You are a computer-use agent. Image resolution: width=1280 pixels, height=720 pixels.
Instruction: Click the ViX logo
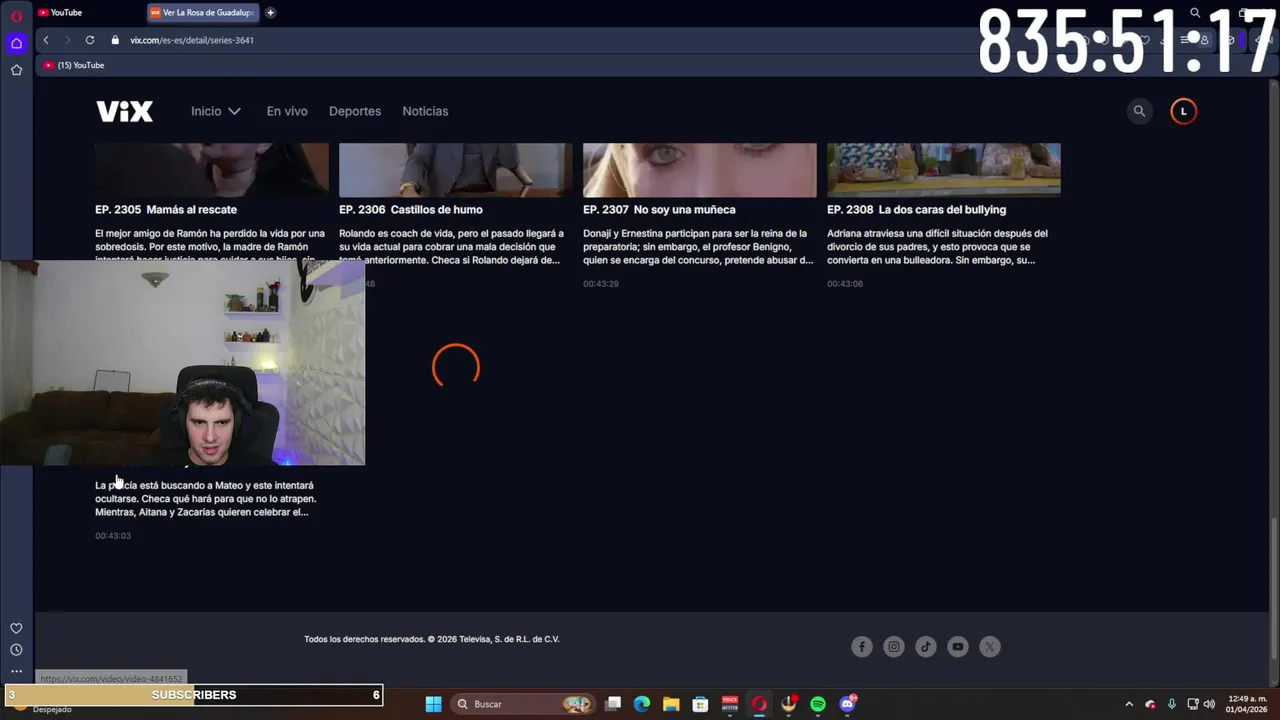(x=124, y=111)
